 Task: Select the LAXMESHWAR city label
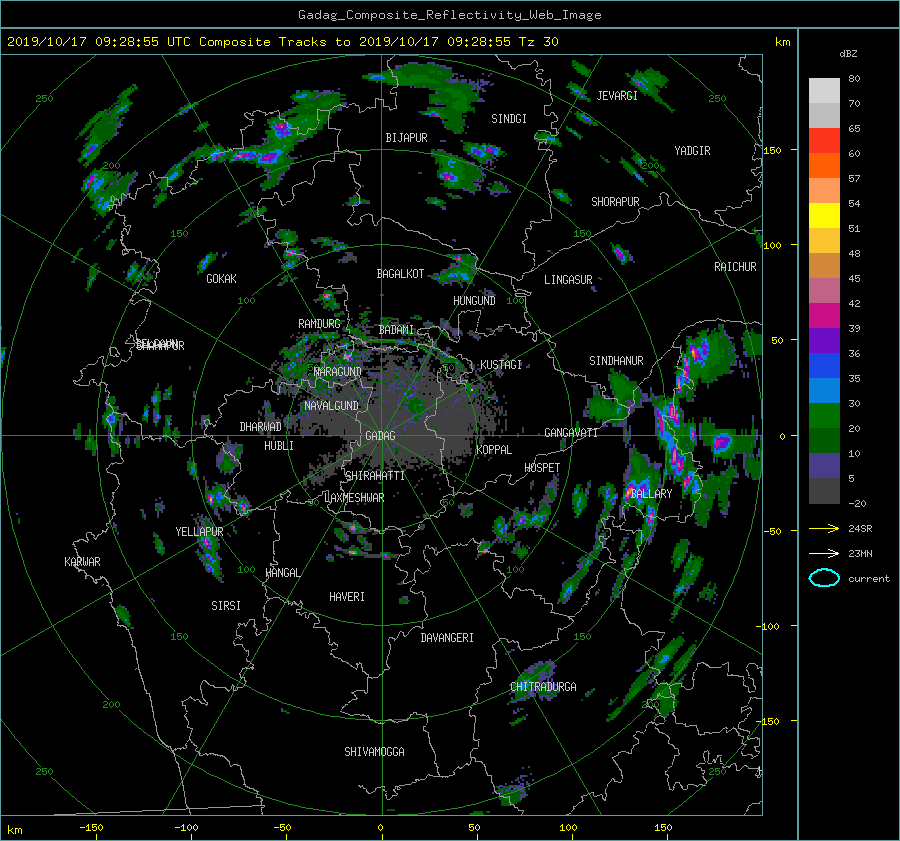coord(354,498)
